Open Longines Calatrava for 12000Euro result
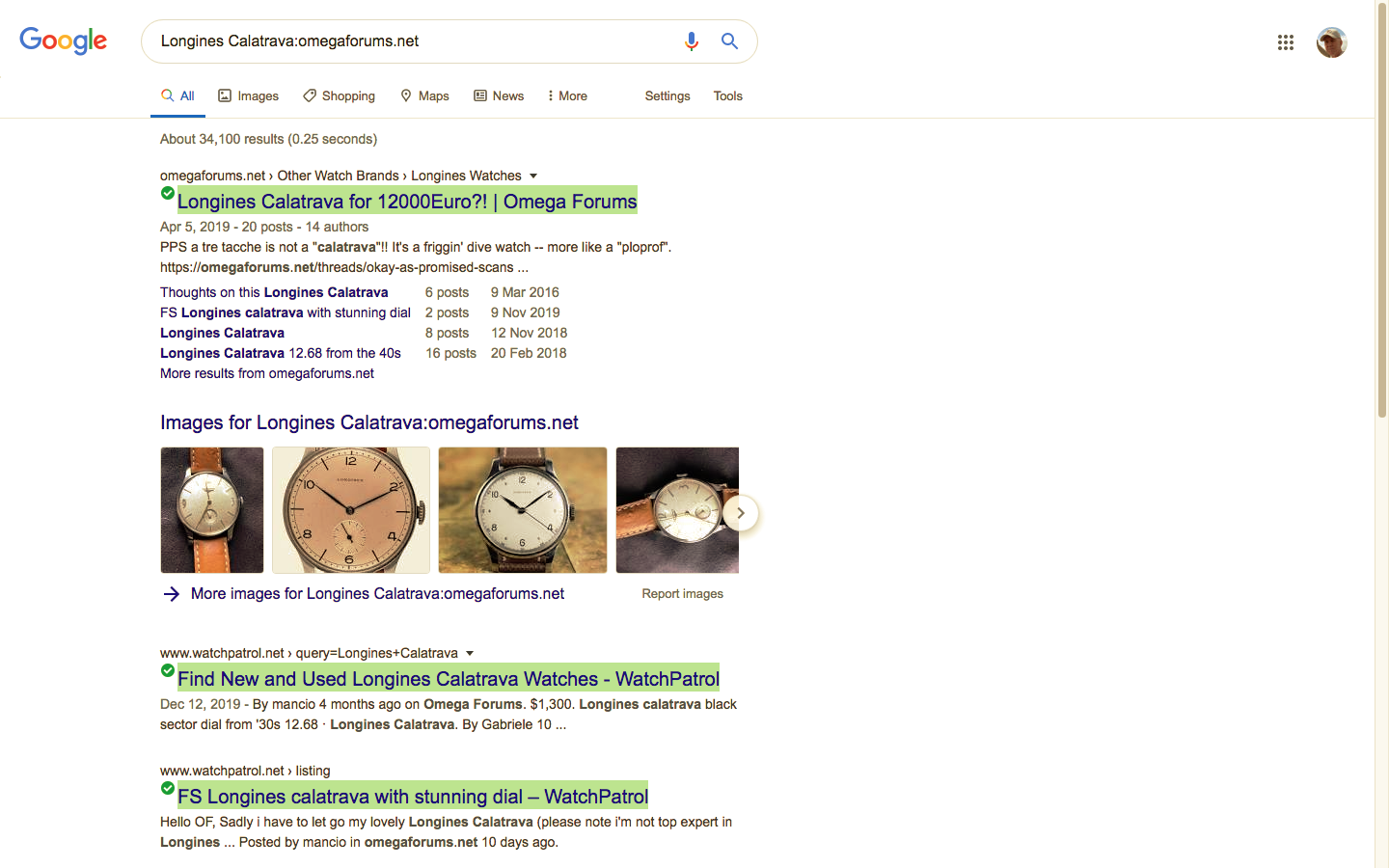Viewport: 1389px width, 868px height. 407,201
